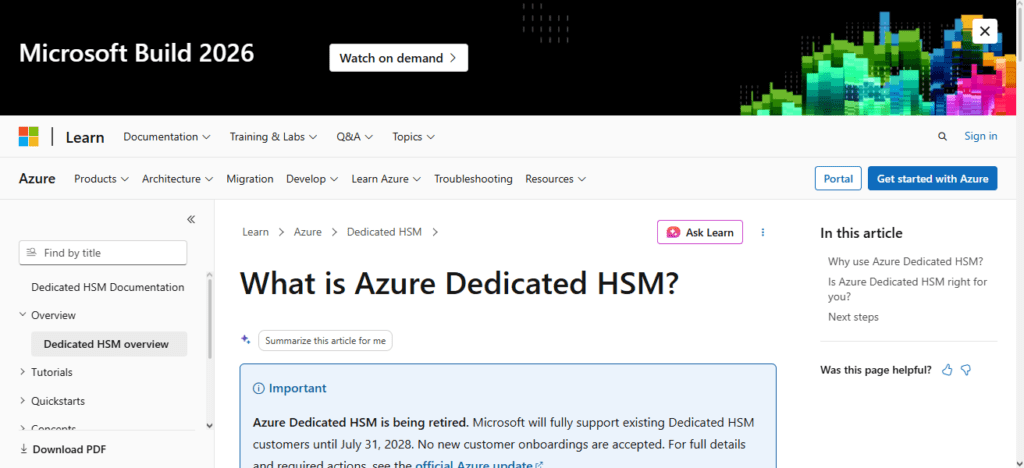Open the Ask Learn assistant
Screen dimensions: 1024x468
pos(700,232)
